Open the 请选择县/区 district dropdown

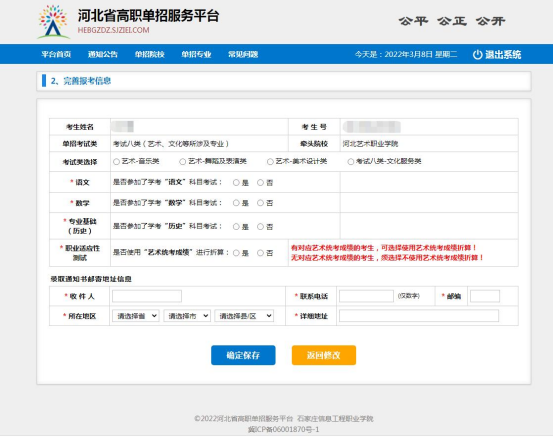(244, 316)
